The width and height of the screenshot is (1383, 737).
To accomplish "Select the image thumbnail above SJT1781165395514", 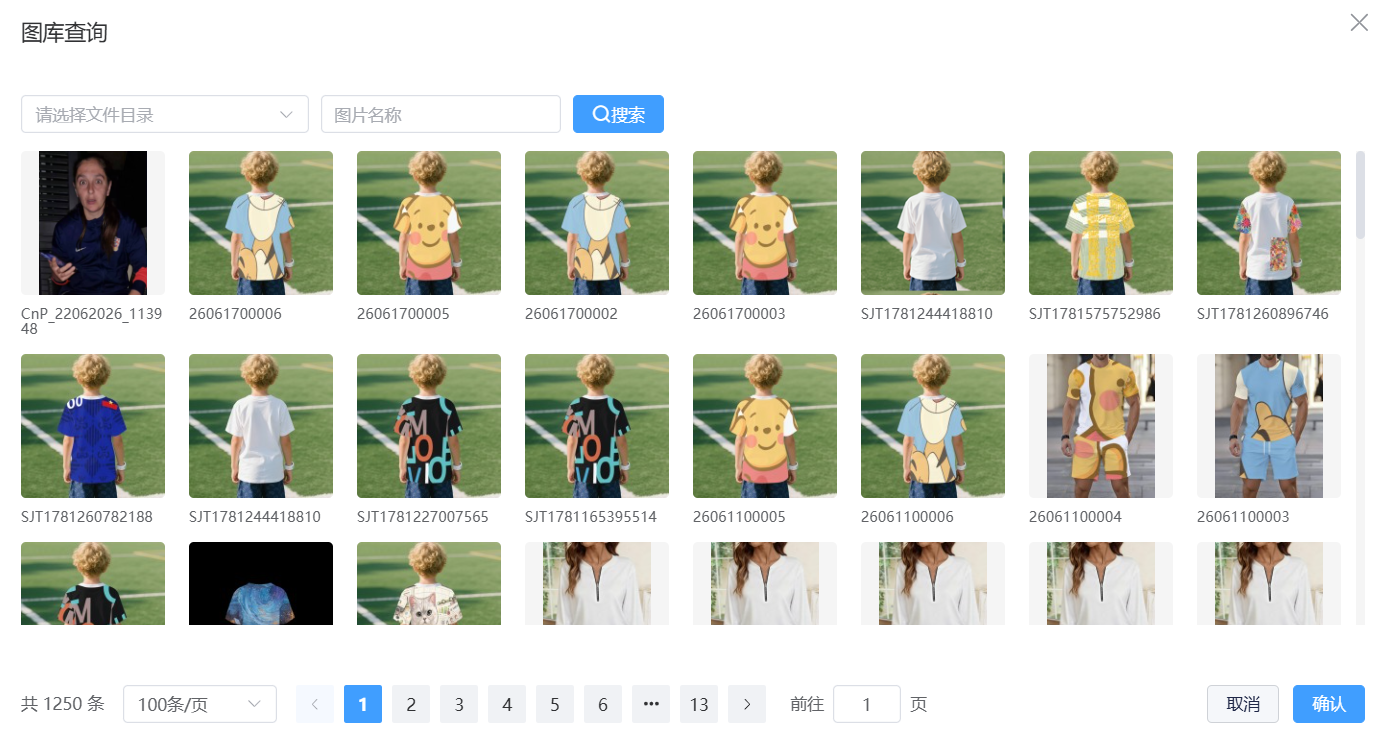I will 597,426.
